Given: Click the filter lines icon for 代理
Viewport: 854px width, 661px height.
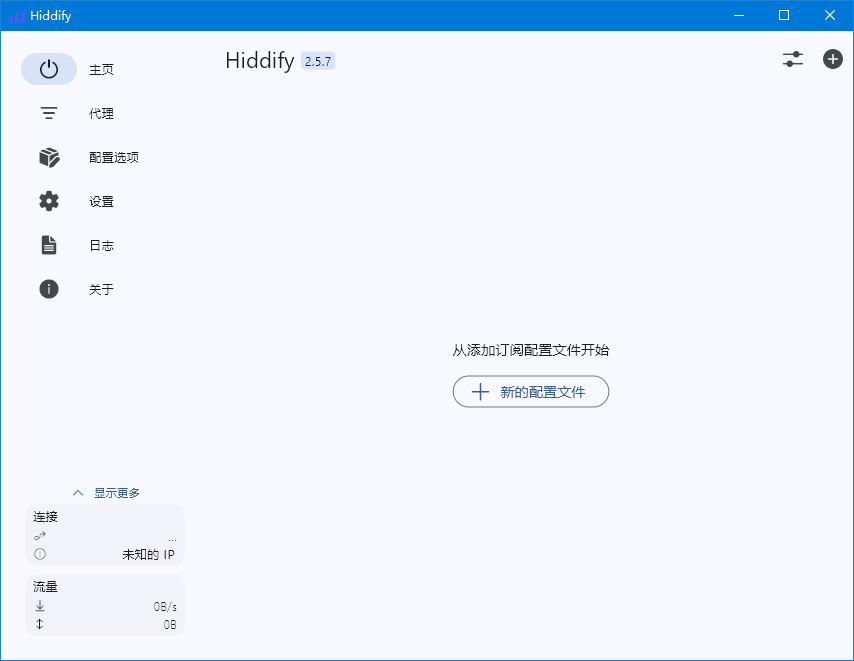Looking at the screenshot, I should 49,113.
